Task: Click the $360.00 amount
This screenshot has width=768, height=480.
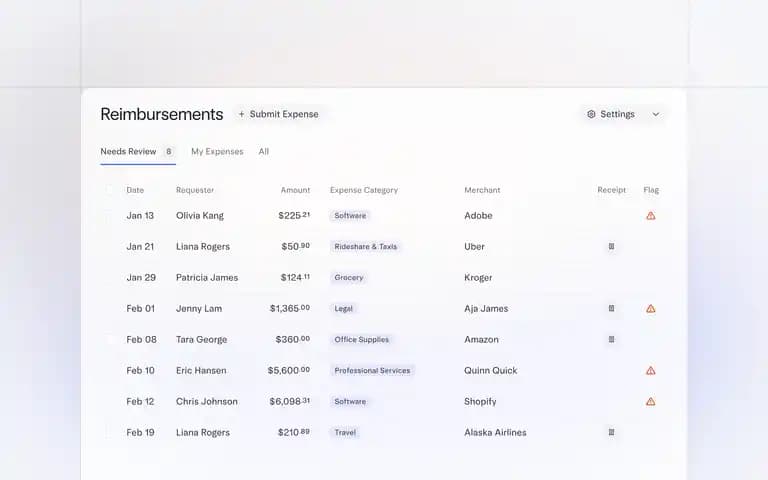Action: (292, 339)
